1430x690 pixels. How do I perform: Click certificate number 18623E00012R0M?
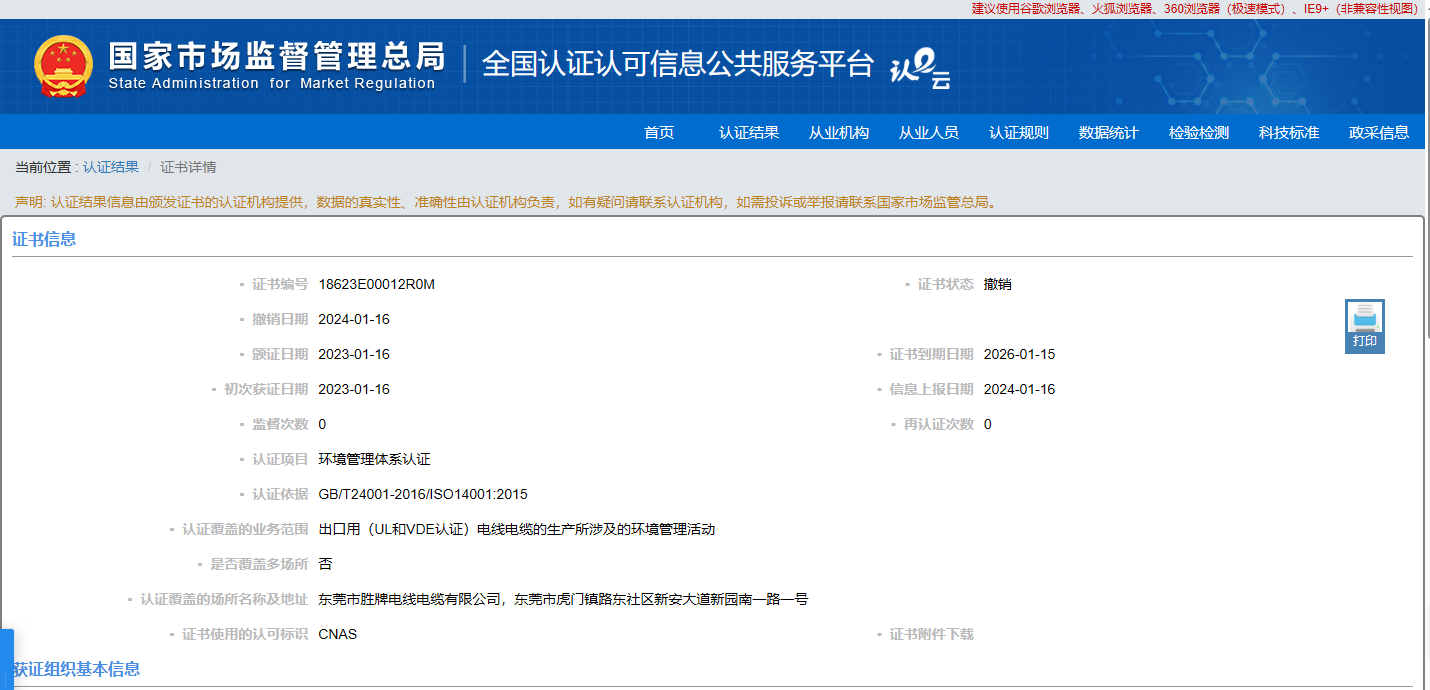376,284
